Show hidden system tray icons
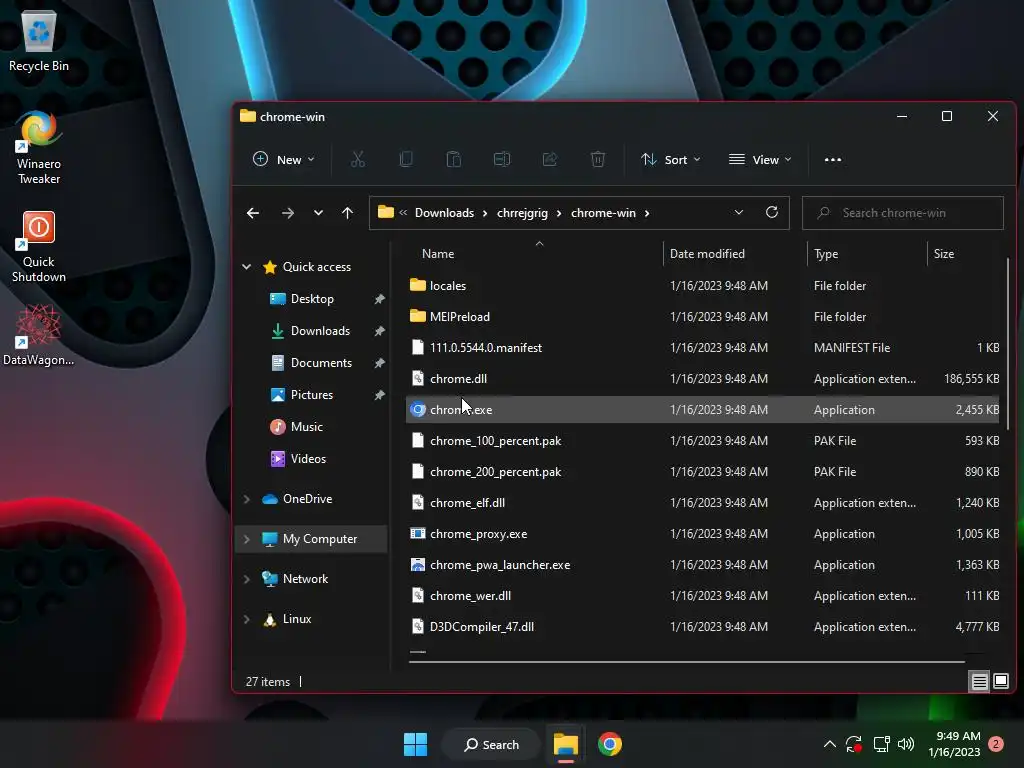Screen dimensions: 1024x768 point(829,744)
